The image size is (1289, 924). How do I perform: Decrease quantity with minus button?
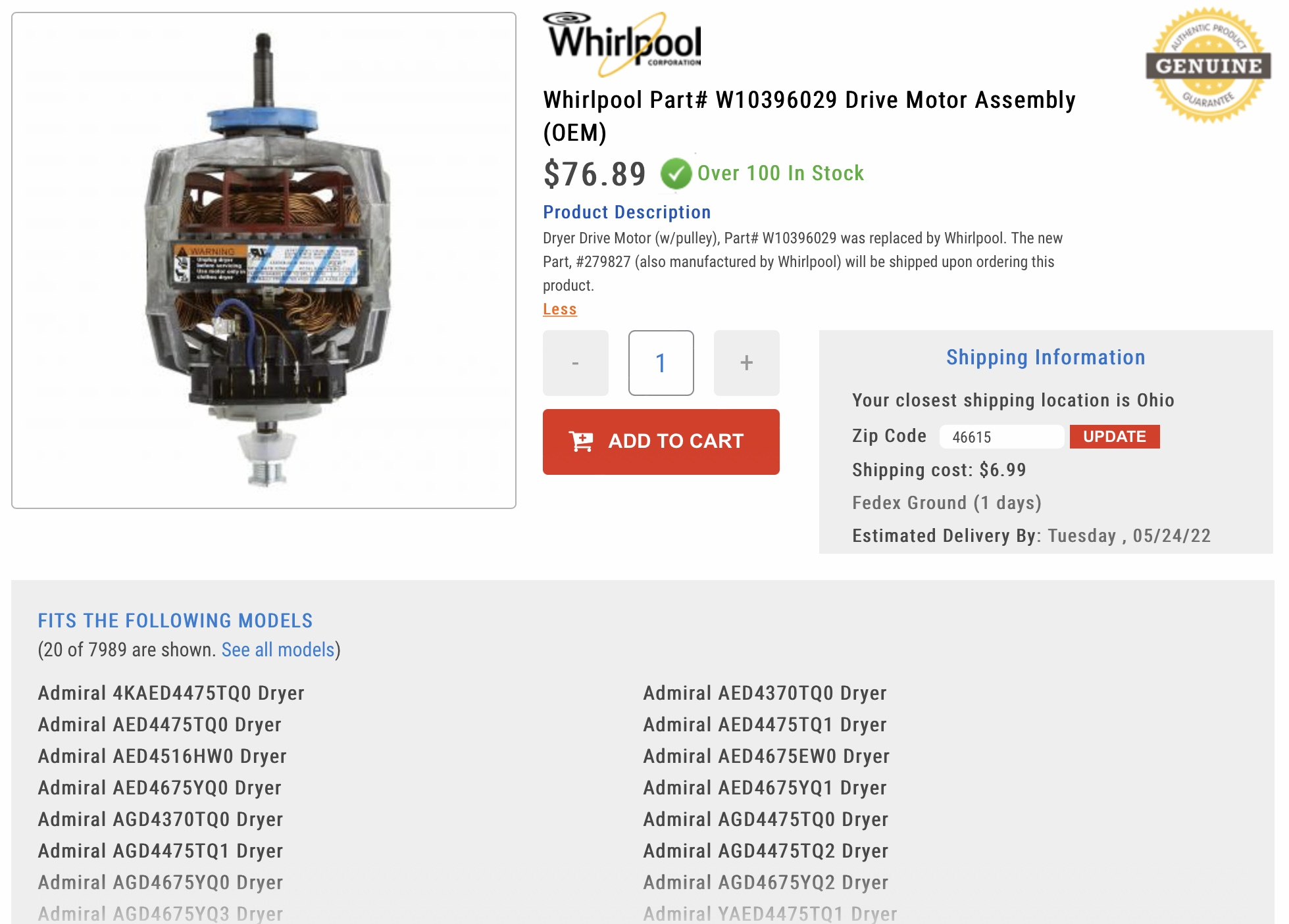tap(575, 363)
